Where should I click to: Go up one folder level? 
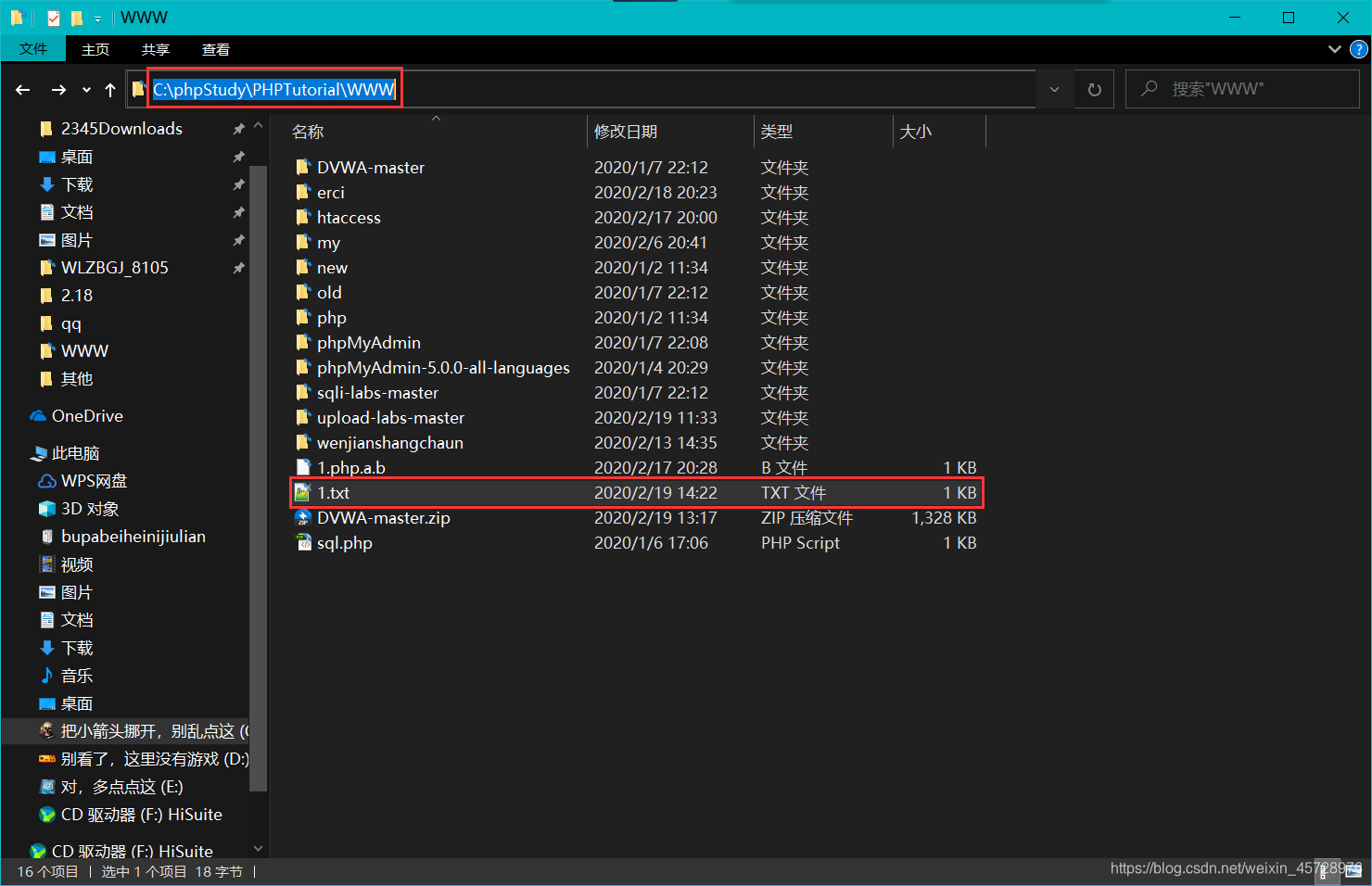point(110,90)
